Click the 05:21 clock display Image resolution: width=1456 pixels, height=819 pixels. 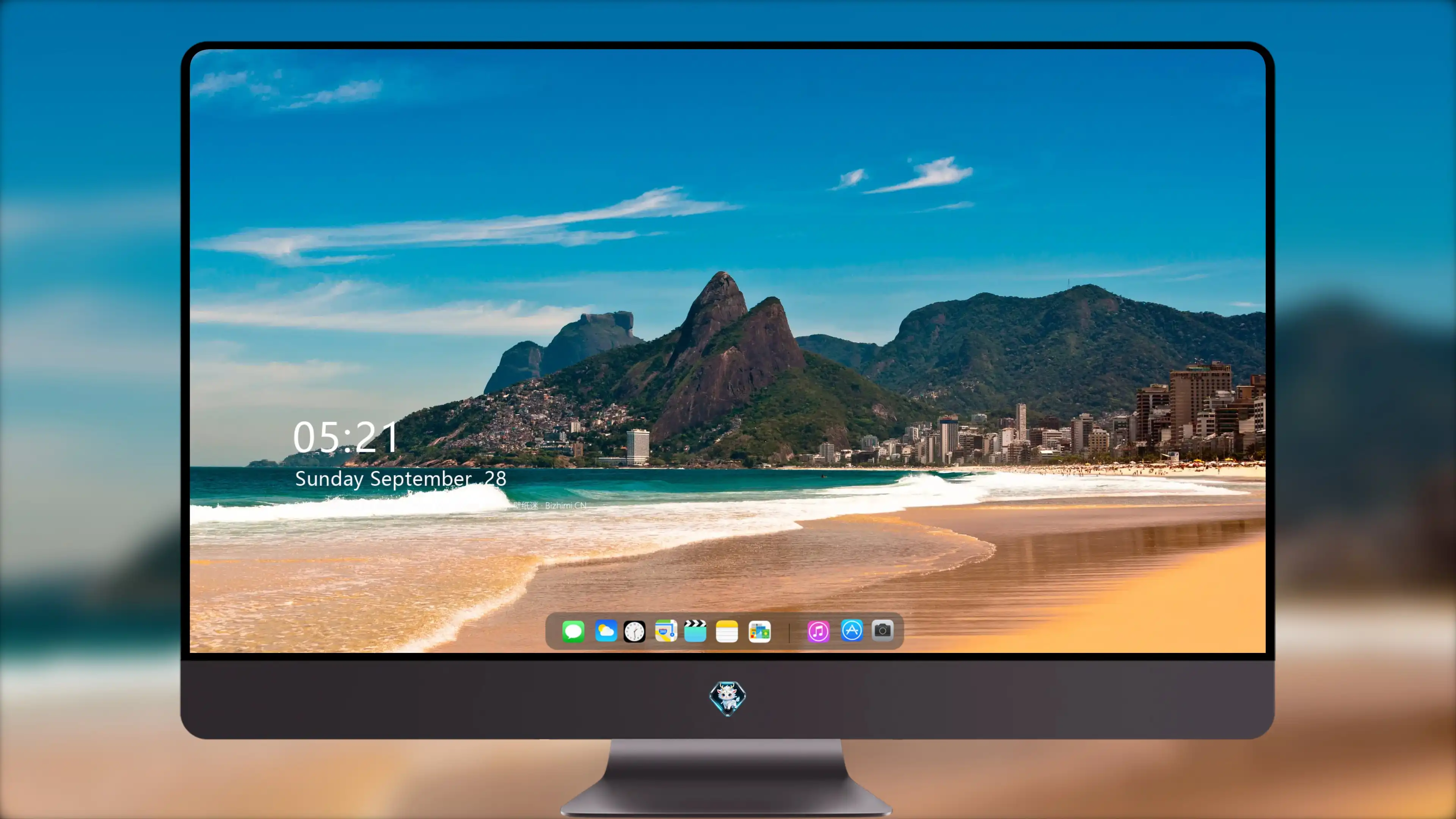(345, 437)
